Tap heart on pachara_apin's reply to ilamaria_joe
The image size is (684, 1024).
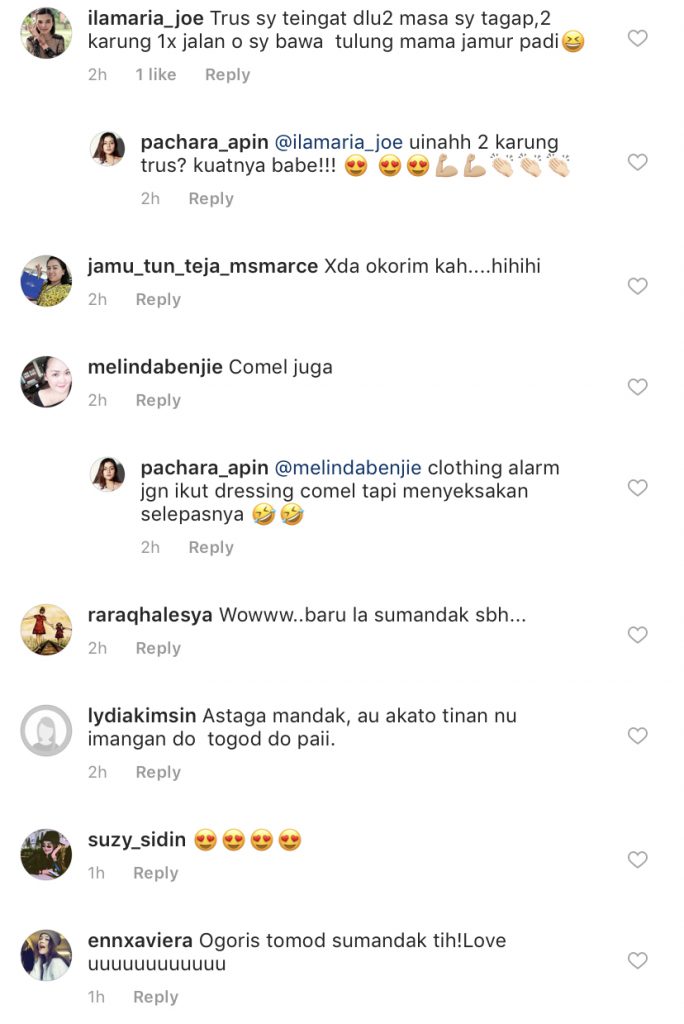[637, 162]
